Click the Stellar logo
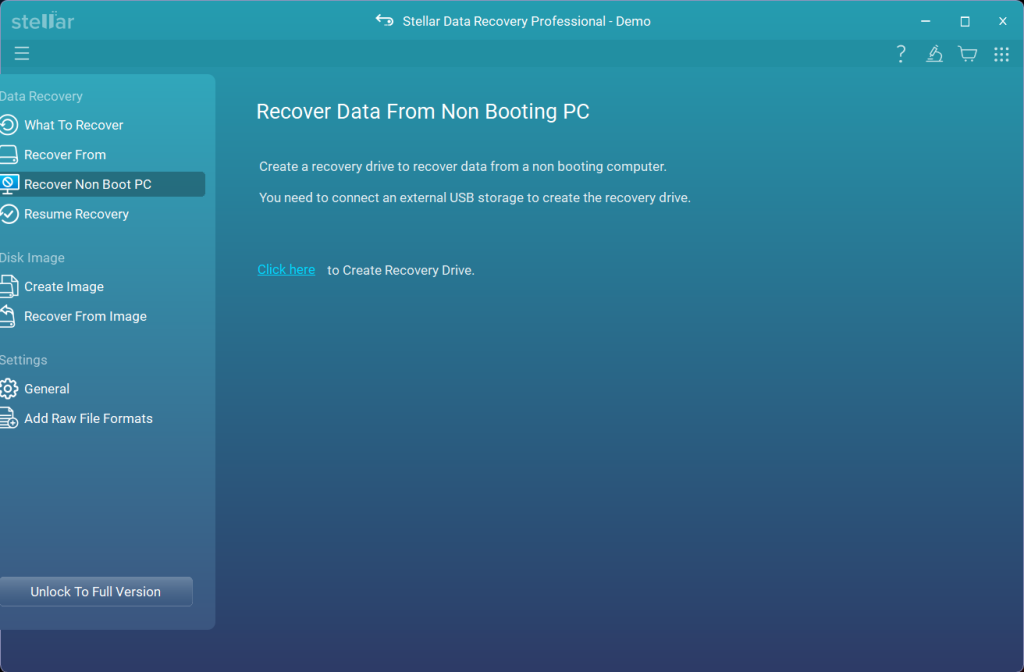This screenshot has height=672, width=1024. coord(41,20)
